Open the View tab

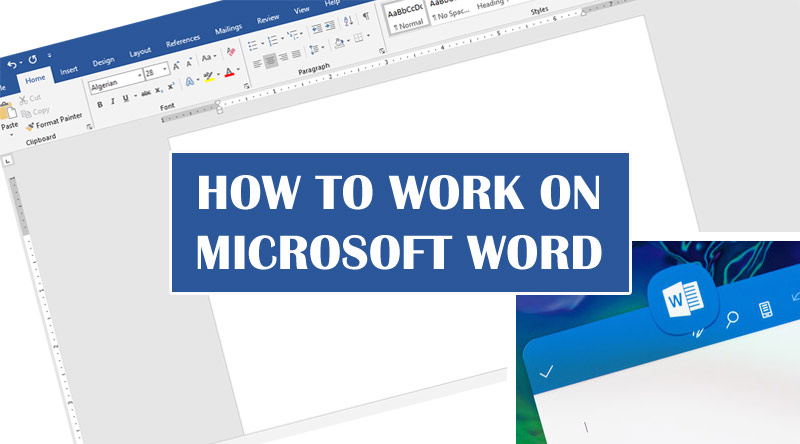pyautogui.click(x=301, y=10)
